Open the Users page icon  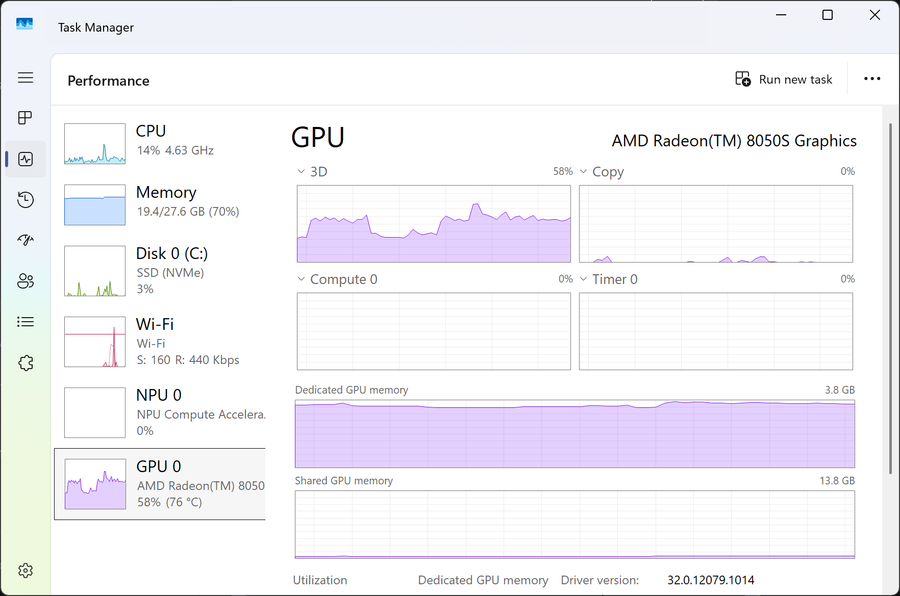pos(26,281)
